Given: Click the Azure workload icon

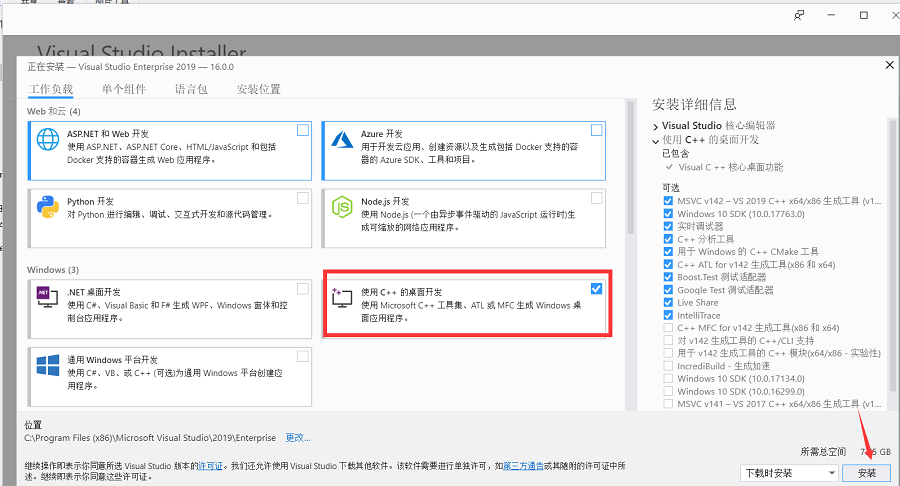Looking at the screenshot, I should click(x=345, y=141).
